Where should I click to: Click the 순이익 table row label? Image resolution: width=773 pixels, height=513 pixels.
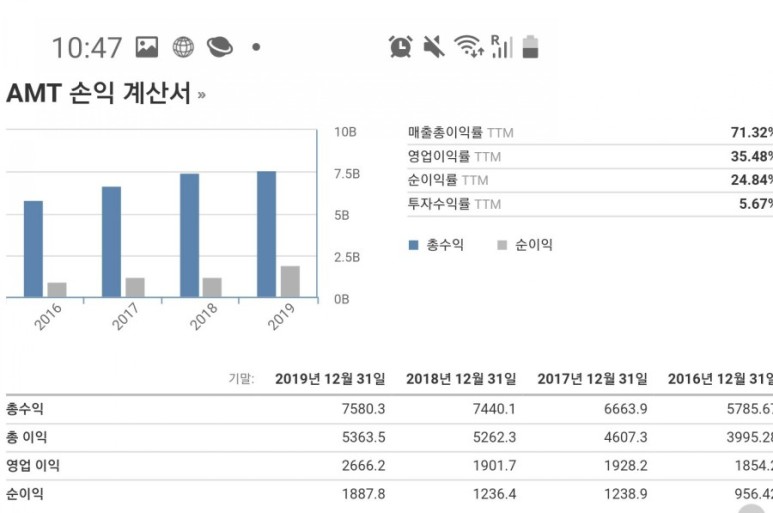pos(25,494)
